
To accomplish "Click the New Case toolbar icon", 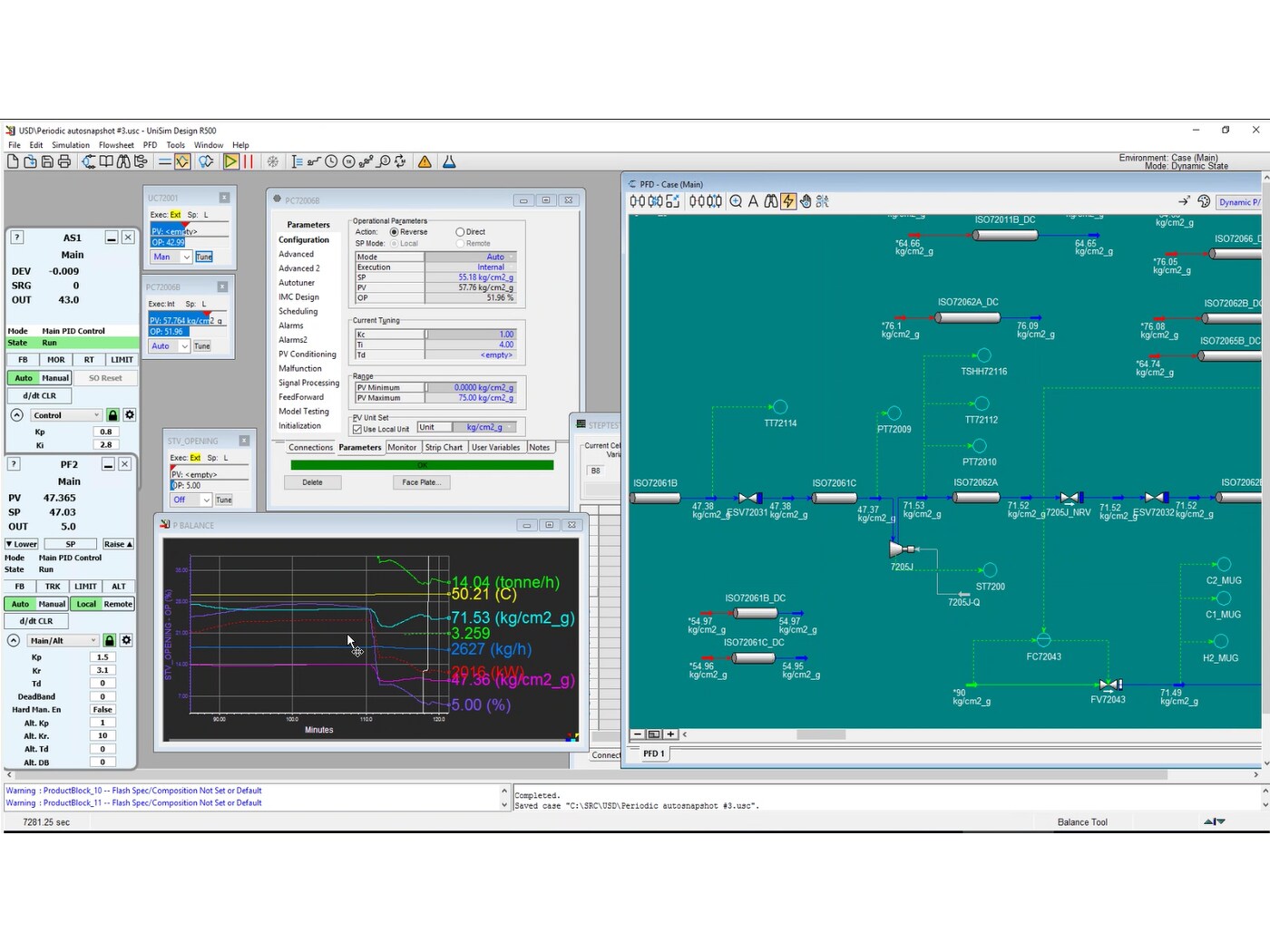I will tap(13, 161).
